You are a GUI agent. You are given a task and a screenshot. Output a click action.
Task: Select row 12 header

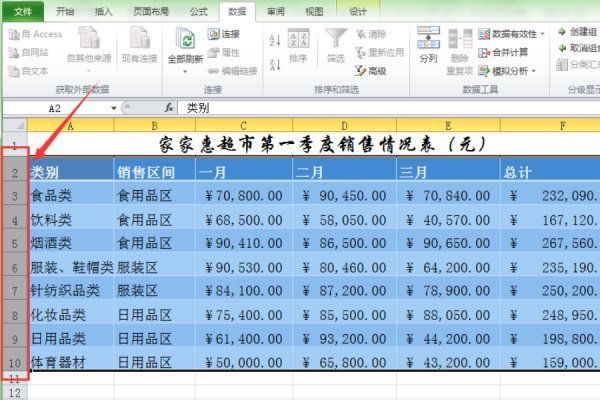coord(15,393)
